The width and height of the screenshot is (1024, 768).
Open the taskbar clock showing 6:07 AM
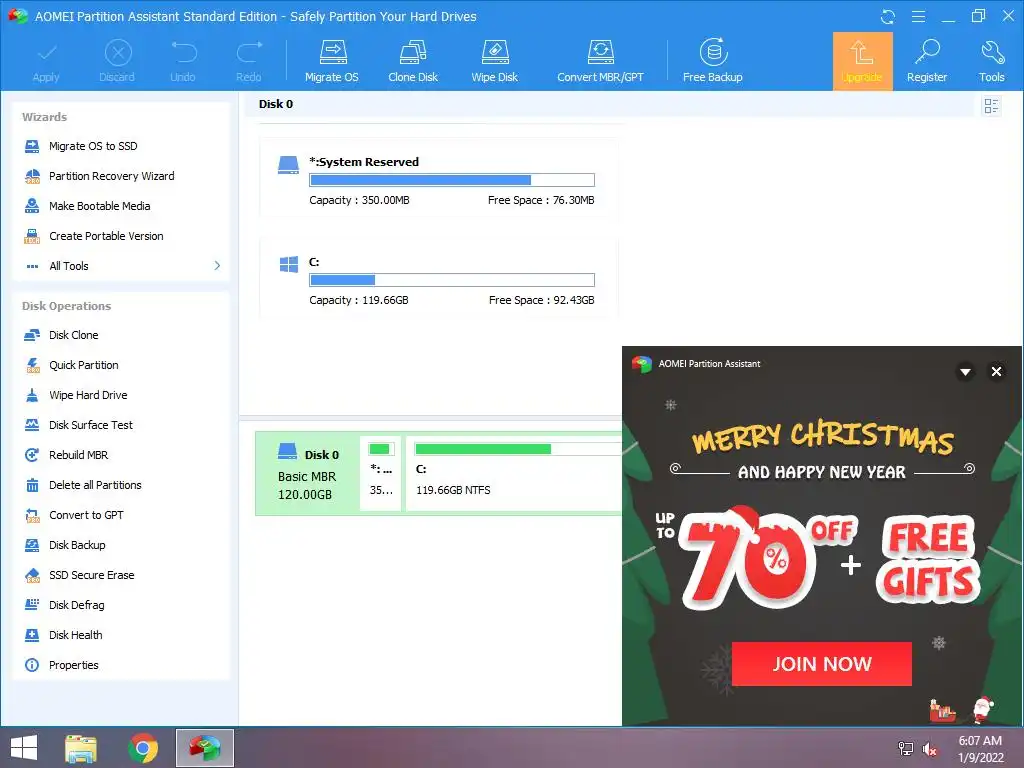coord(980,749)
